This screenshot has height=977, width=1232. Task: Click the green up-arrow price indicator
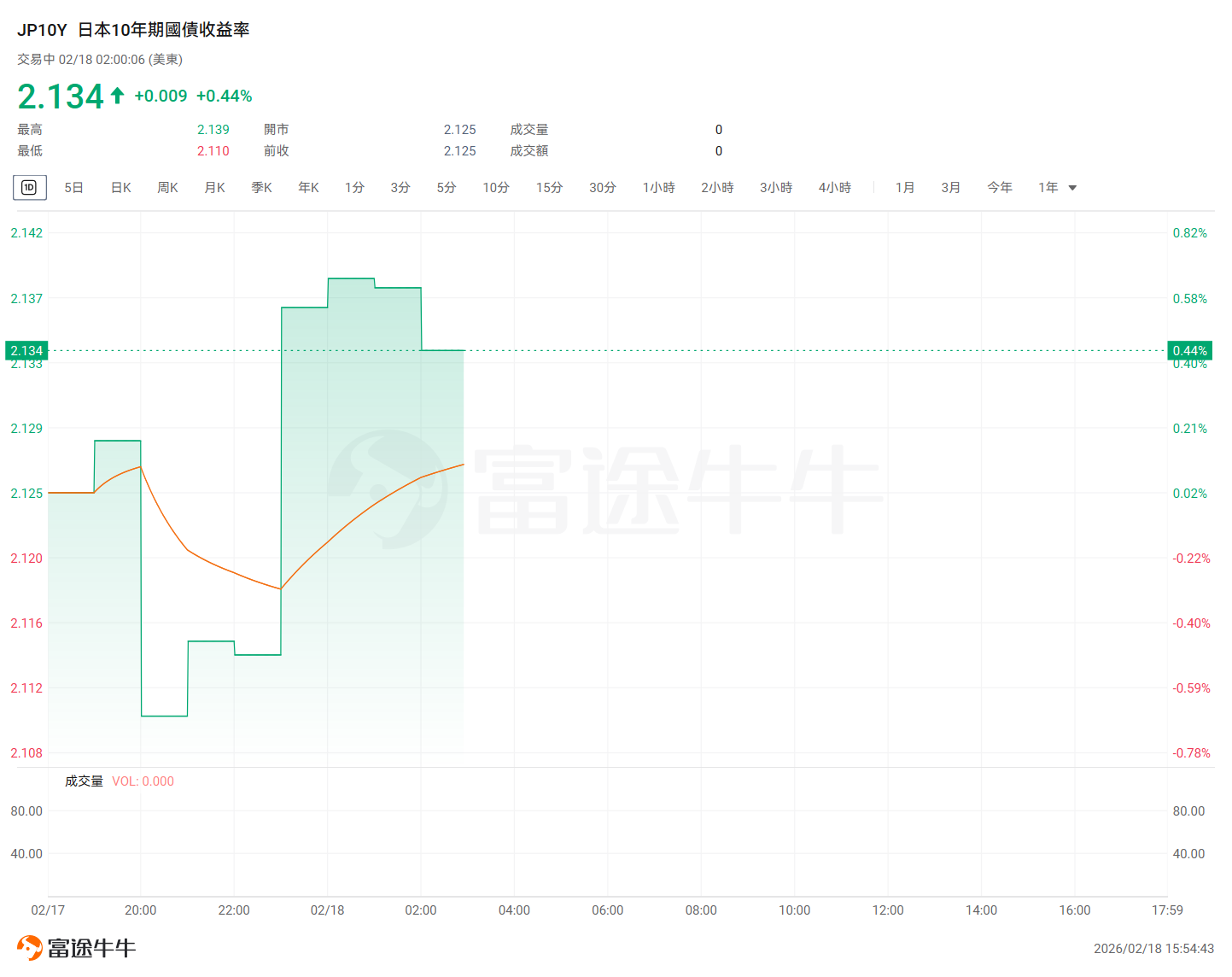118,96
